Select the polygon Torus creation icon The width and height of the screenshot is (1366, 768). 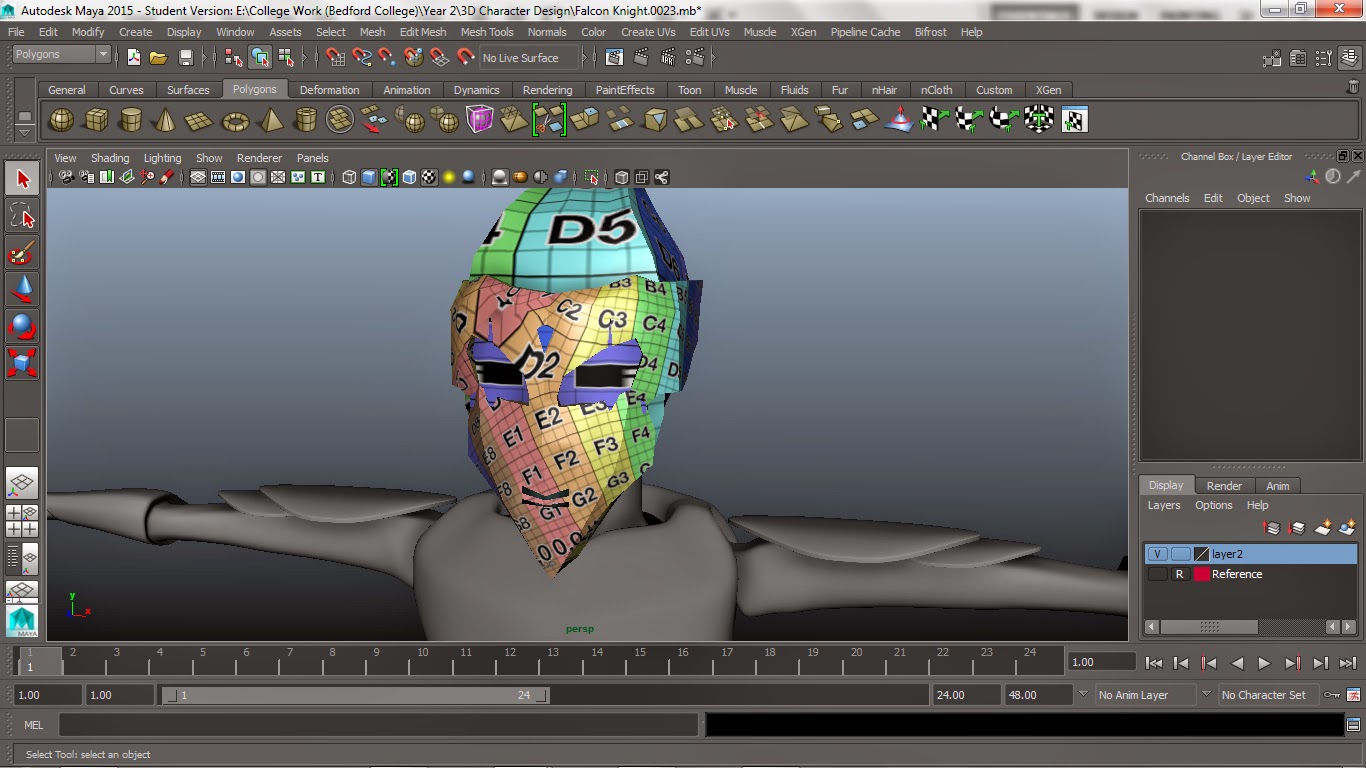(235, 119)
